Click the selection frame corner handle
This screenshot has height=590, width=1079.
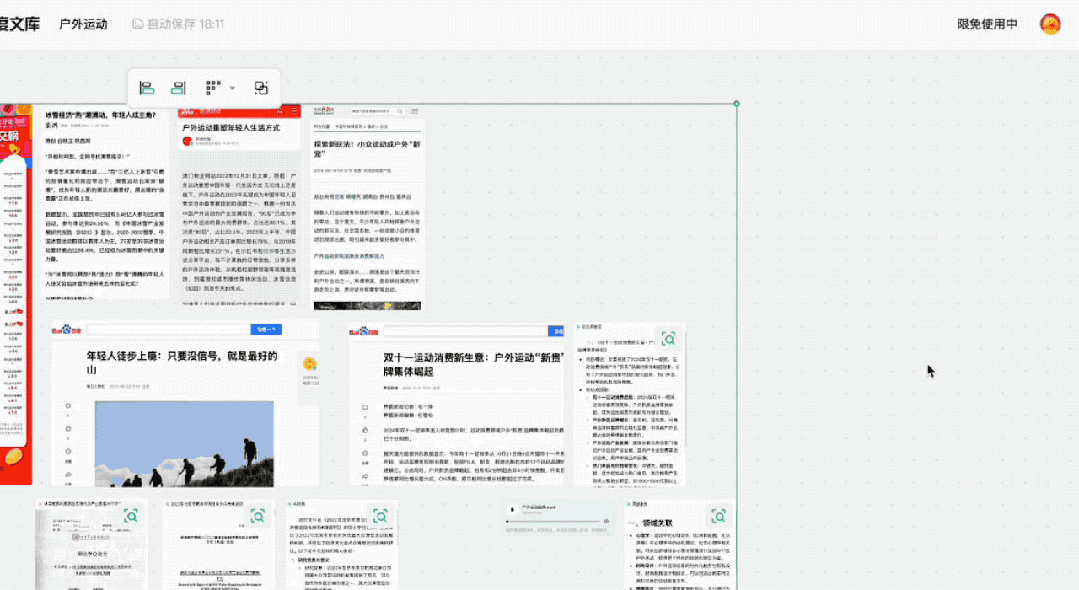pos(736,104)
